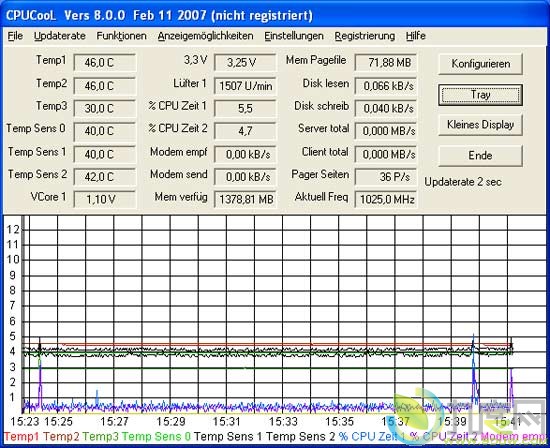Image resolution: width=550 pixels, height=448 pixels.
Task: Click the 'Temp1' field label text
Action: [x=51, y=60]
